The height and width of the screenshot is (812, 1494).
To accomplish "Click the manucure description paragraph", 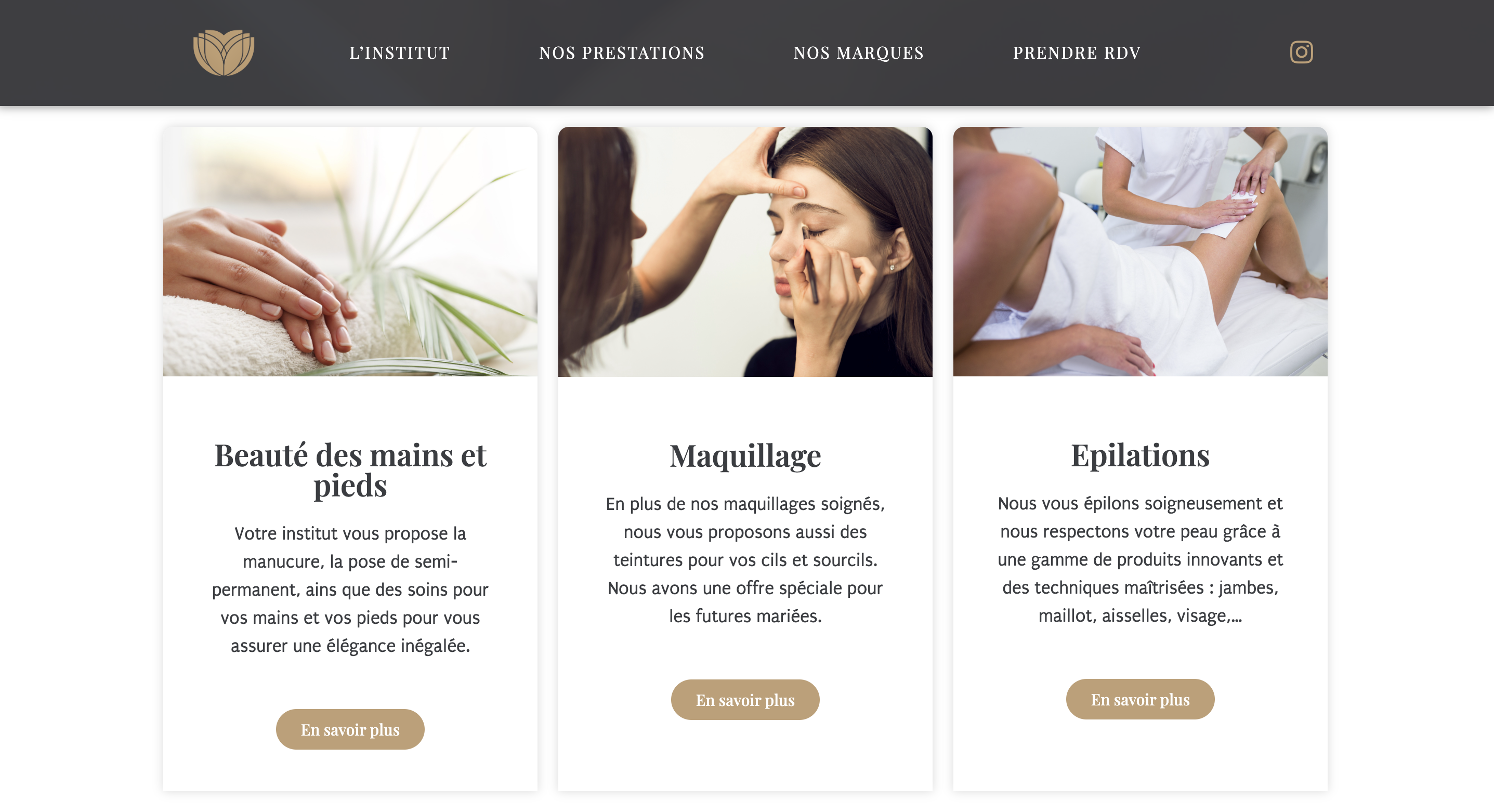I will (350, 590).
